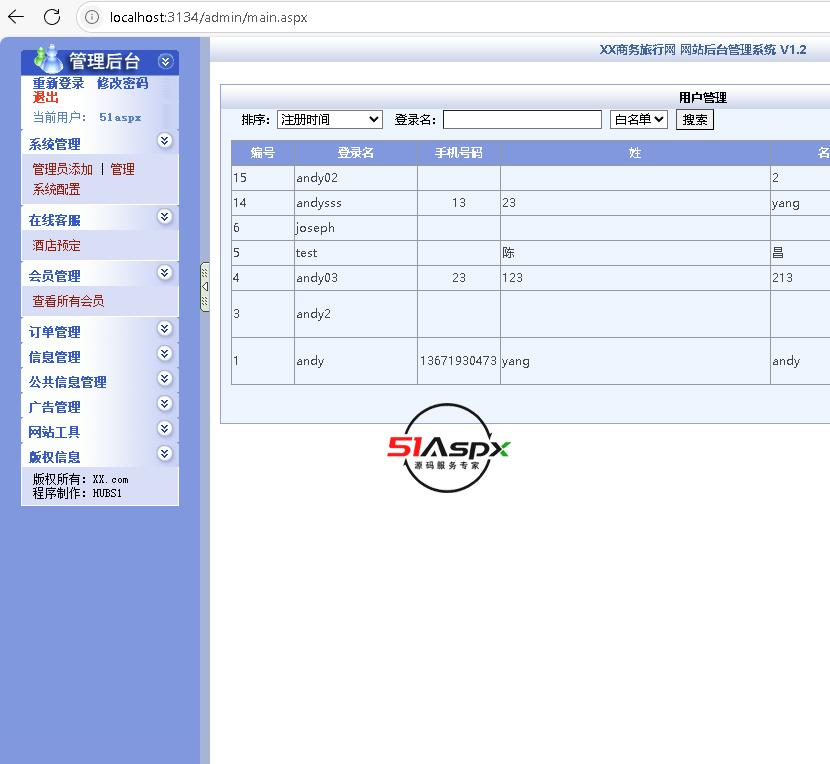Click the address bar URL
This screenshot has height=764, width=830.
[208, 17]
